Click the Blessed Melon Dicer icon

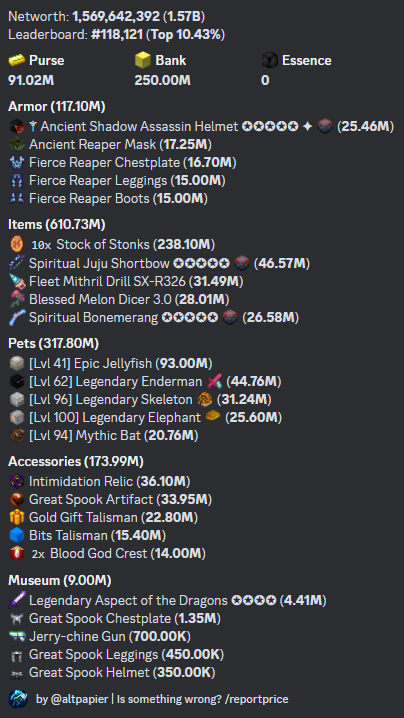tap(16, 299)
